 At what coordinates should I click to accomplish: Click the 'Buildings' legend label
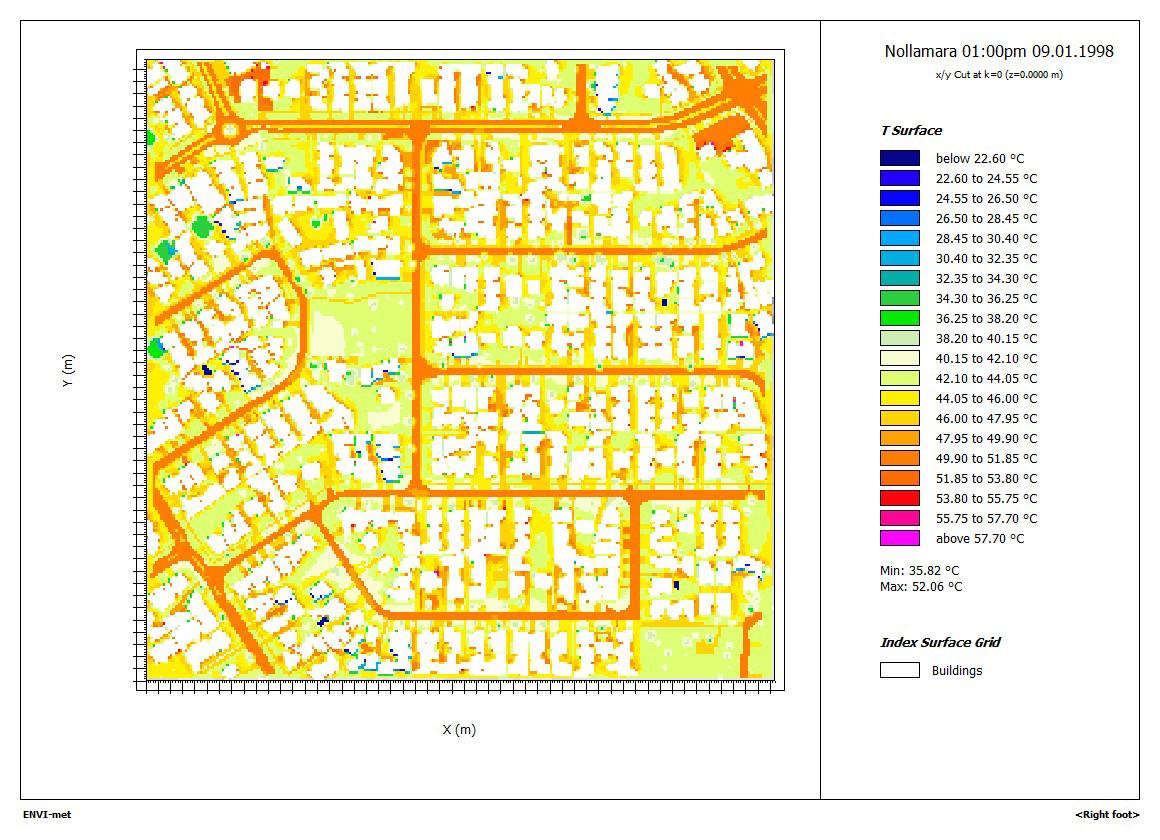957,671
